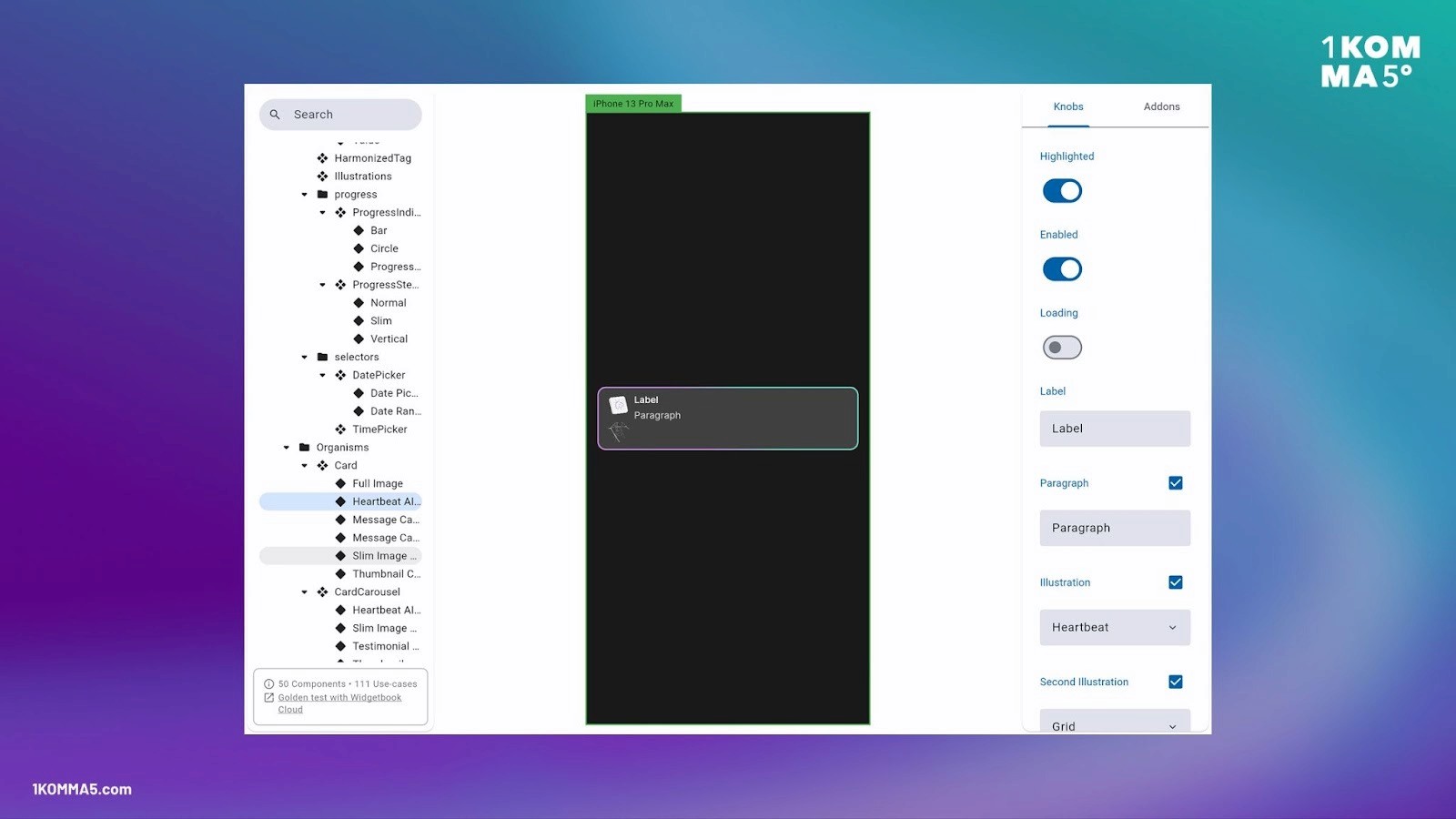This screenshot has width=1456, height=819.
Task: Enable the Loading switch
Action: (1061, 347)
